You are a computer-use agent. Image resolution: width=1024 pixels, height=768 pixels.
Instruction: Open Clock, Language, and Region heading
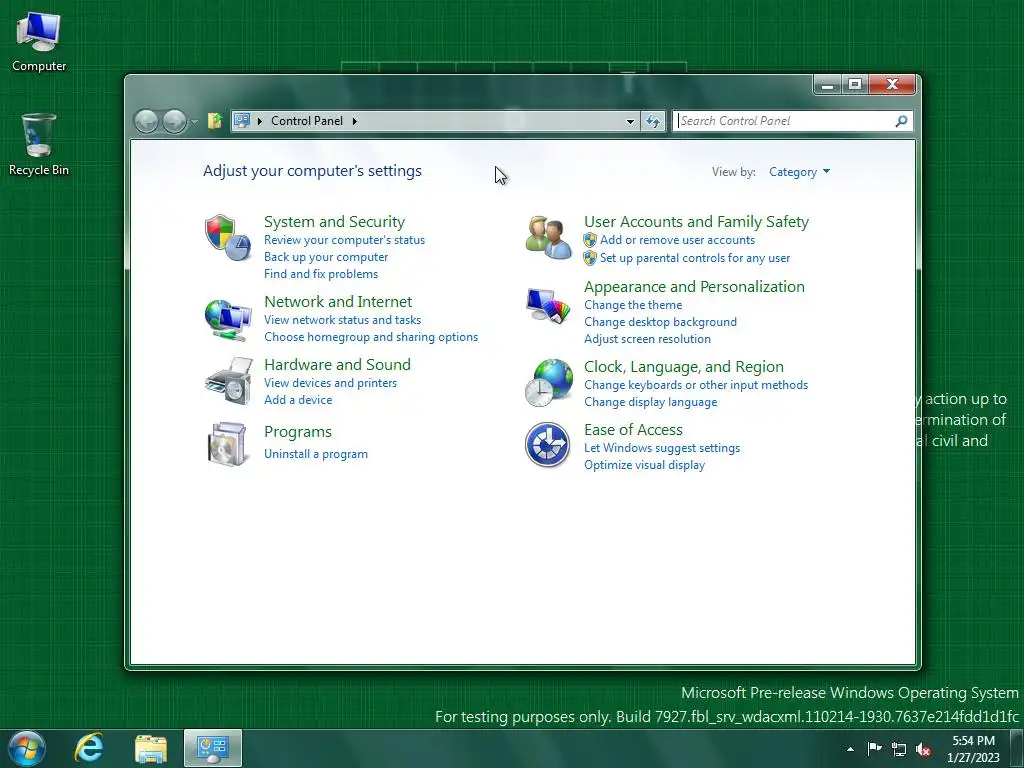(684, 367)
